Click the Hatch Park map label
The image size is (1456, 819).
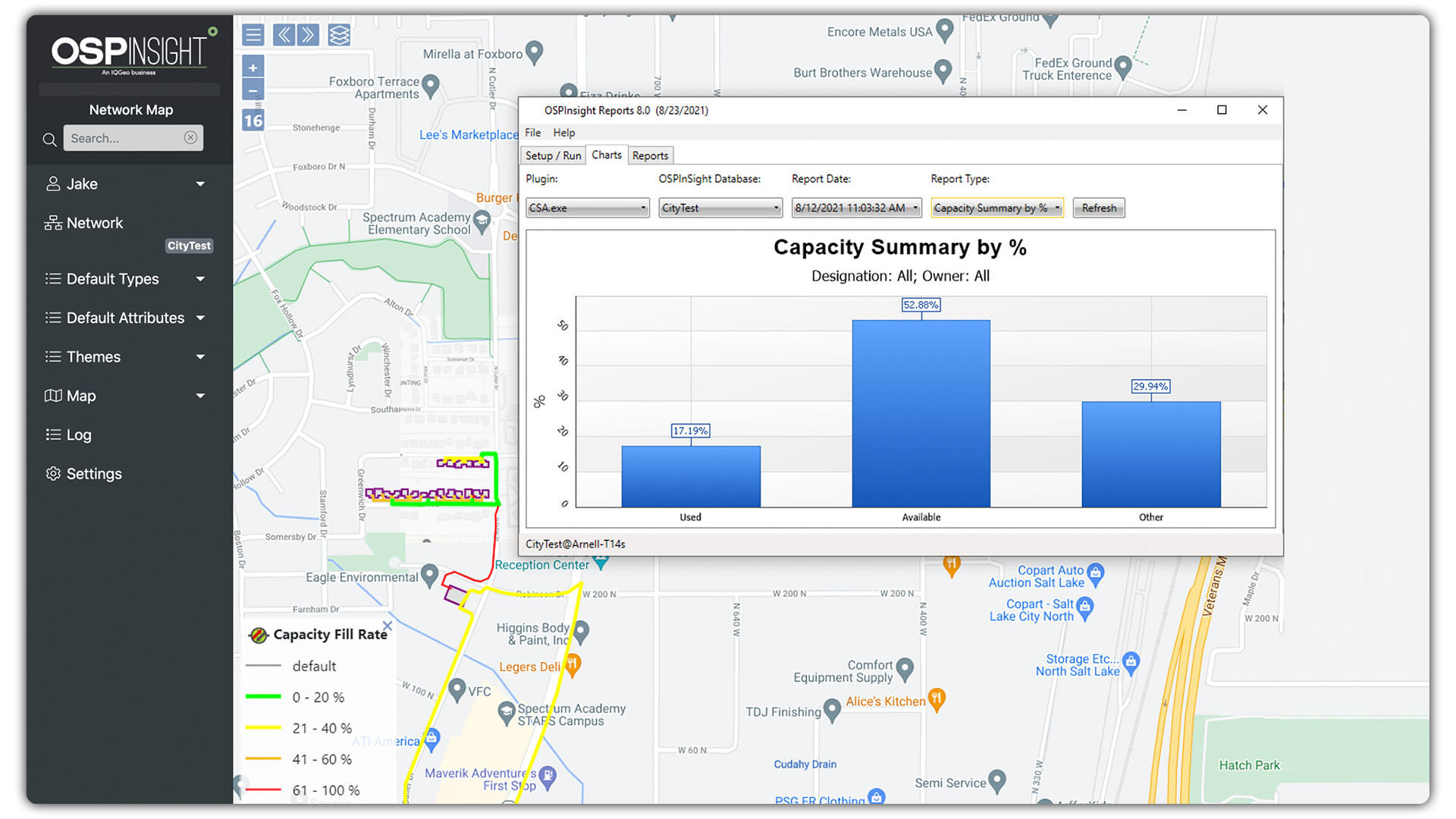point(1249,765)
